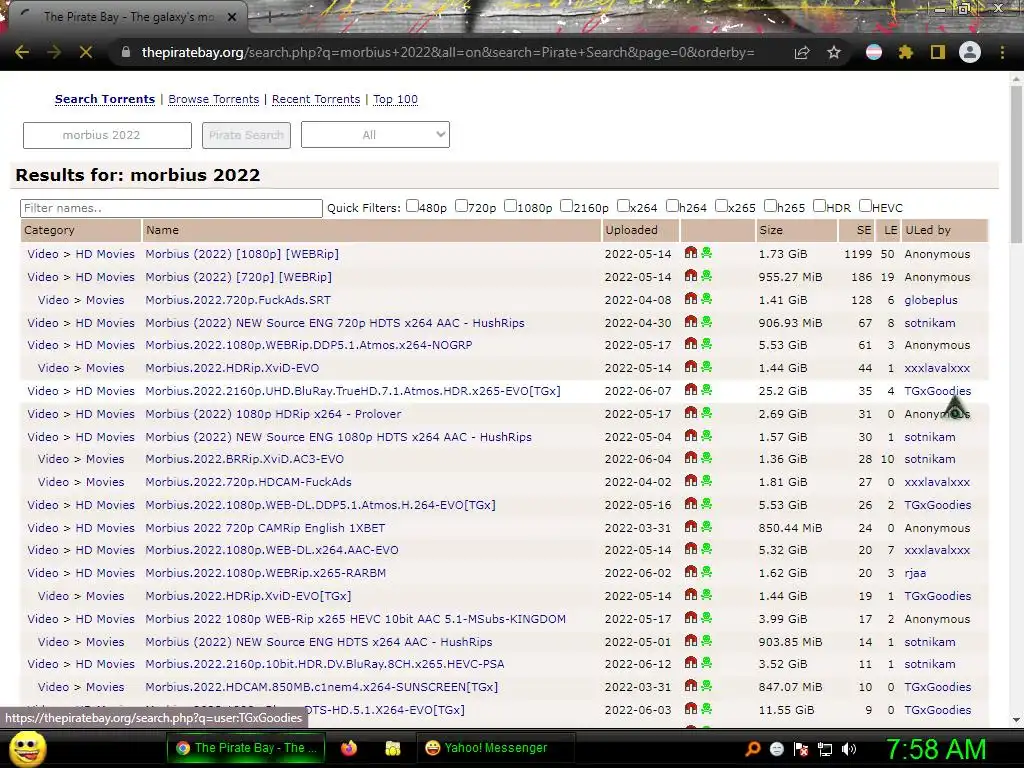Open uploader globeplus link

931,300
